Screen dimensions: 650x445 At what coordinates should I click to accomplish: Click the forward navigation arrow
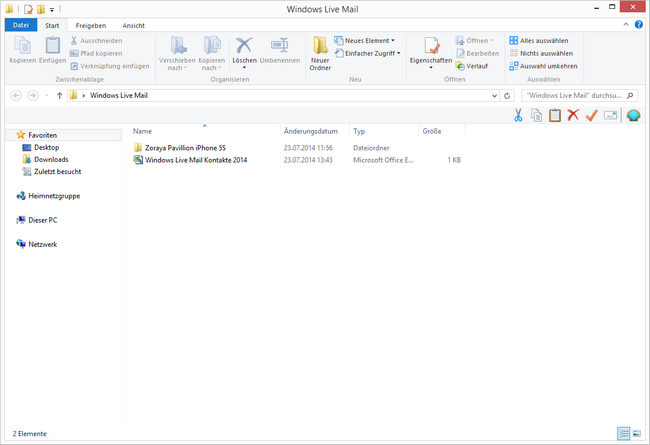tap(32, 96)
